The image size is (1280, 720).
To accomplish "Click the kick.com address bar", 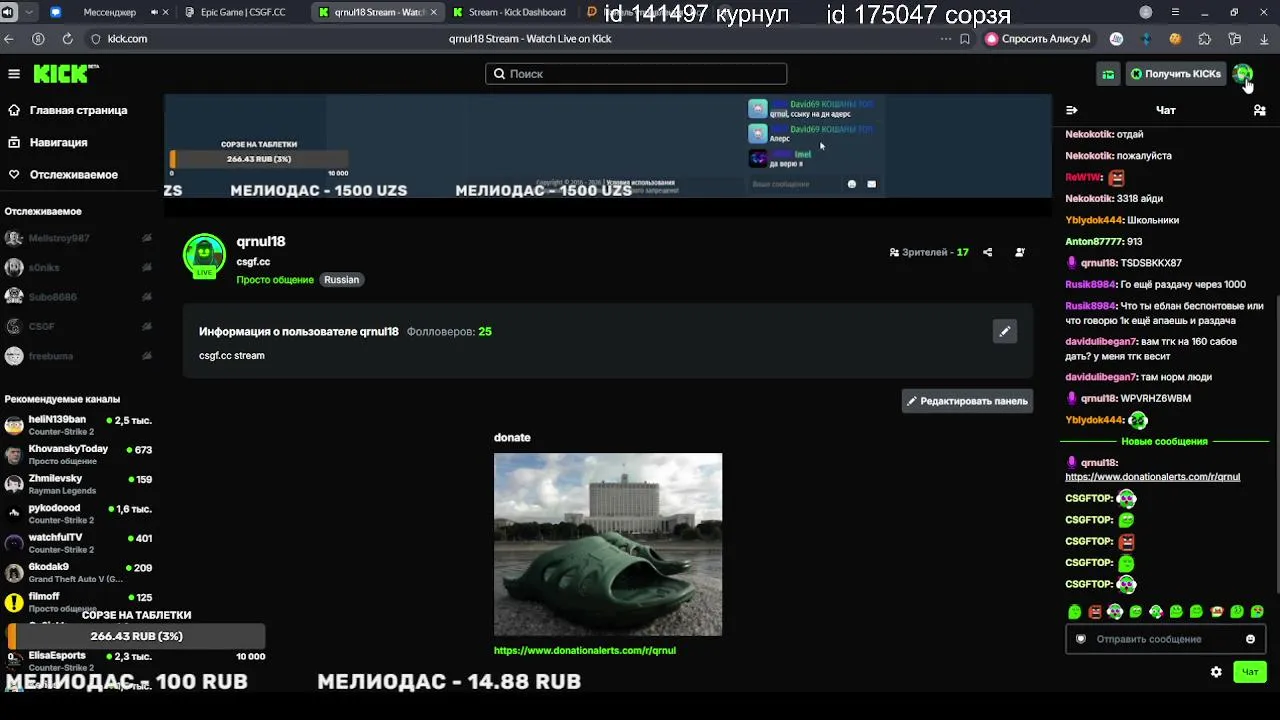I will pyautogui.click(x=127, y=39).
